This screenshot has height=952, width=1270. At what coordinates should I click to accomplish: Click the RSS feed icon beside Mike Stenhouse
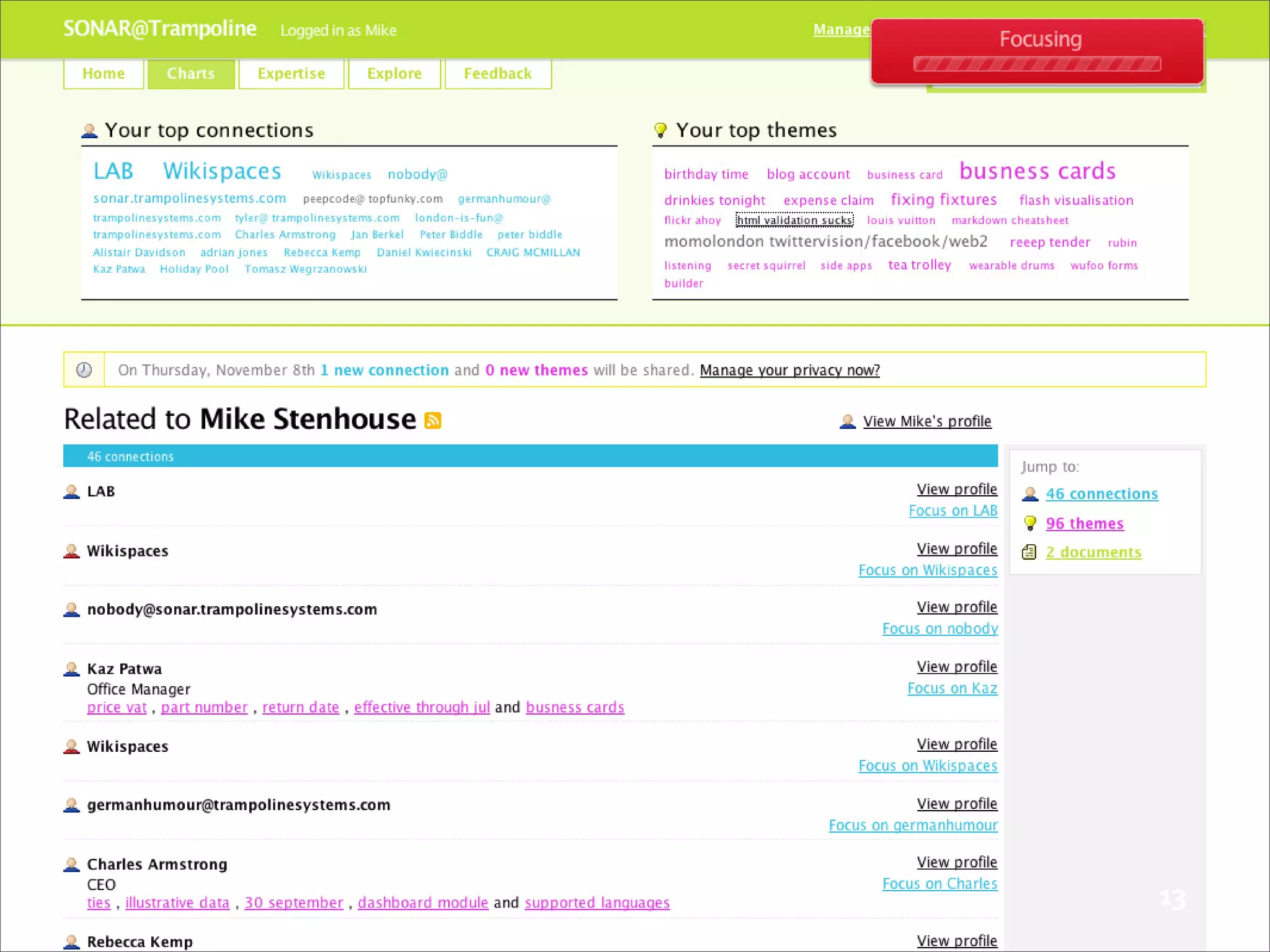(432, 420)
